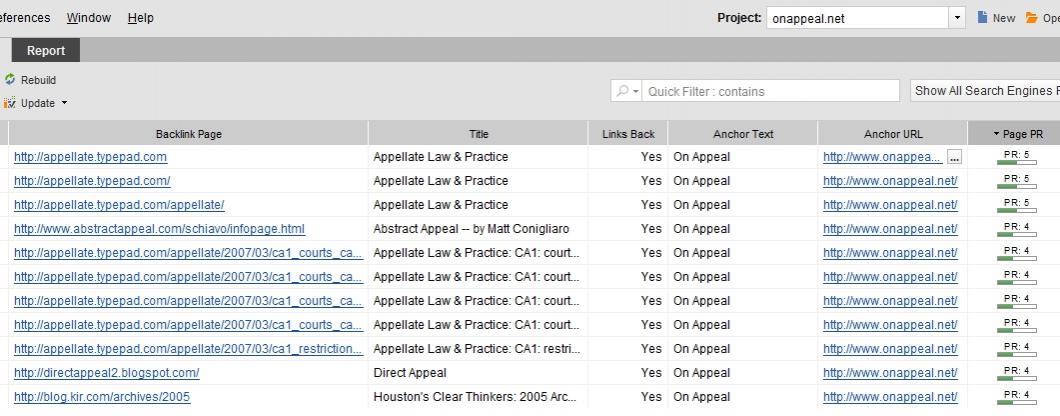Click the Quick Filter magnifier icon
The width and height of the screenshot is (1060, 416).
[623, 91]
